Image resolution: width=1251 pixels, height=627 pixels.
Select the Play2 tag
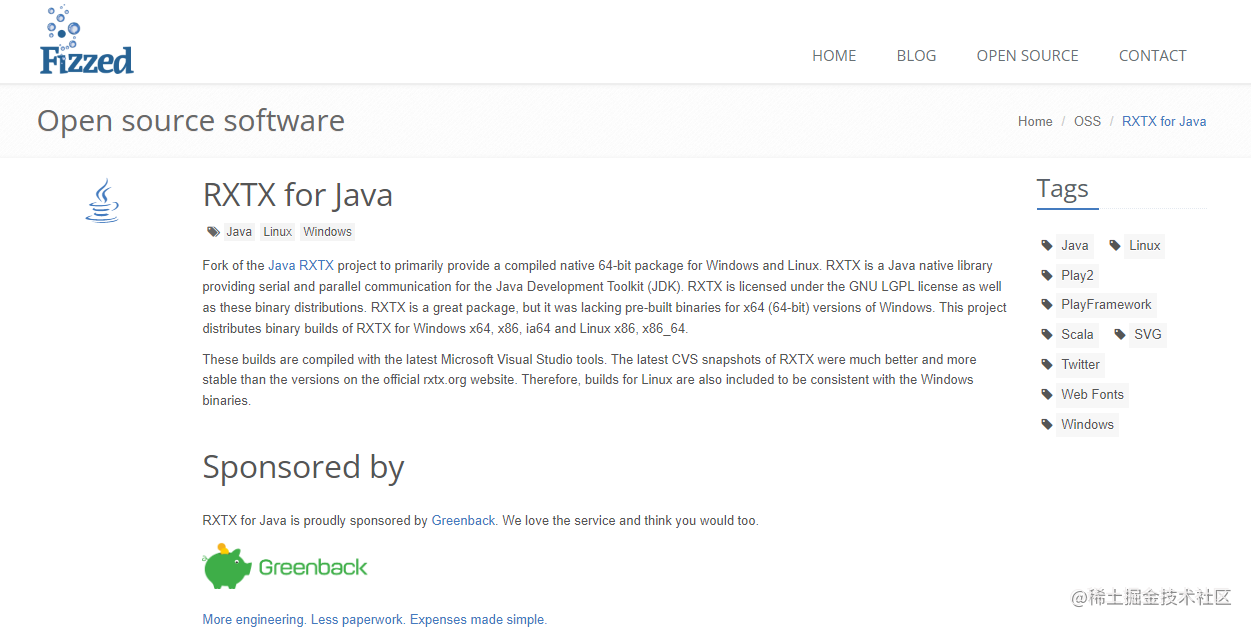1077,275
